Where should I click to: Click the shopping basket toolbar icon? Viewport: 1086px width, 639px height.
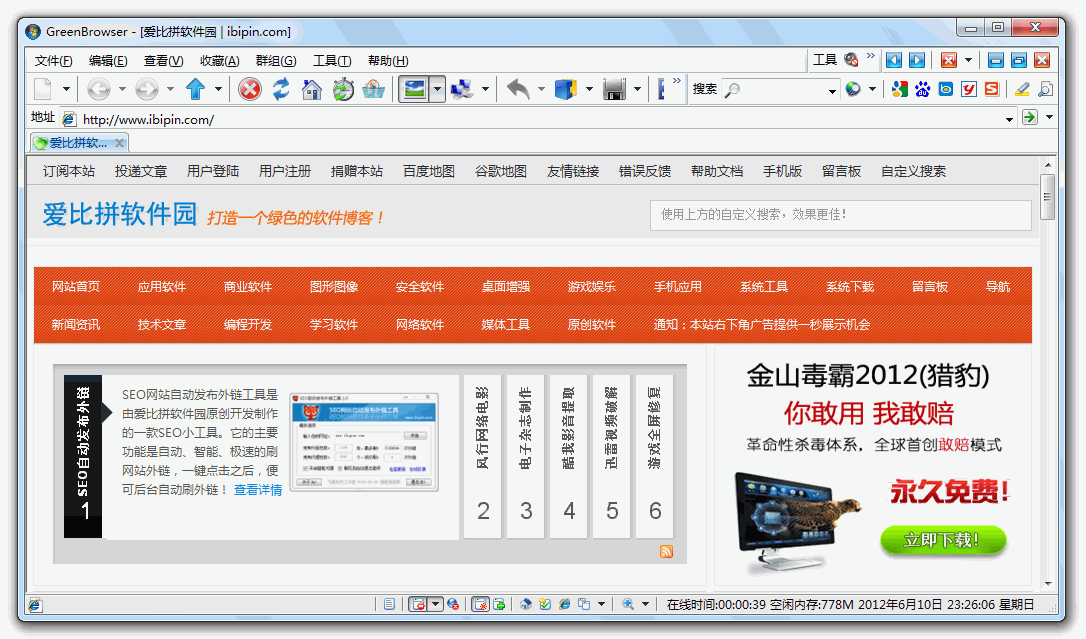click(x=374, y=89)
